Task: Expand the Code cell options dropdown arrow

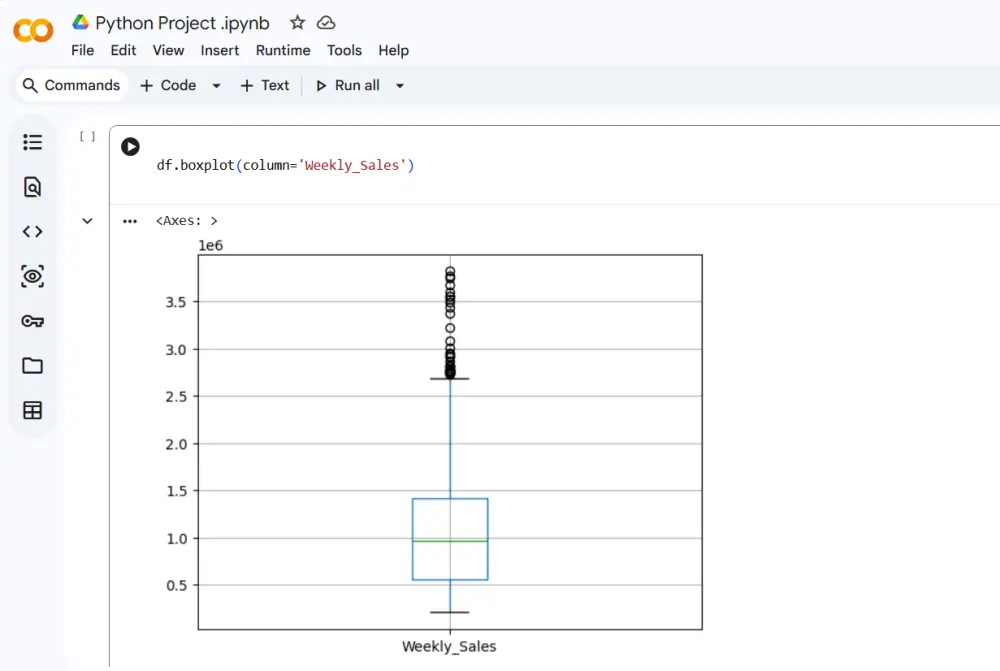Action: 216,85
